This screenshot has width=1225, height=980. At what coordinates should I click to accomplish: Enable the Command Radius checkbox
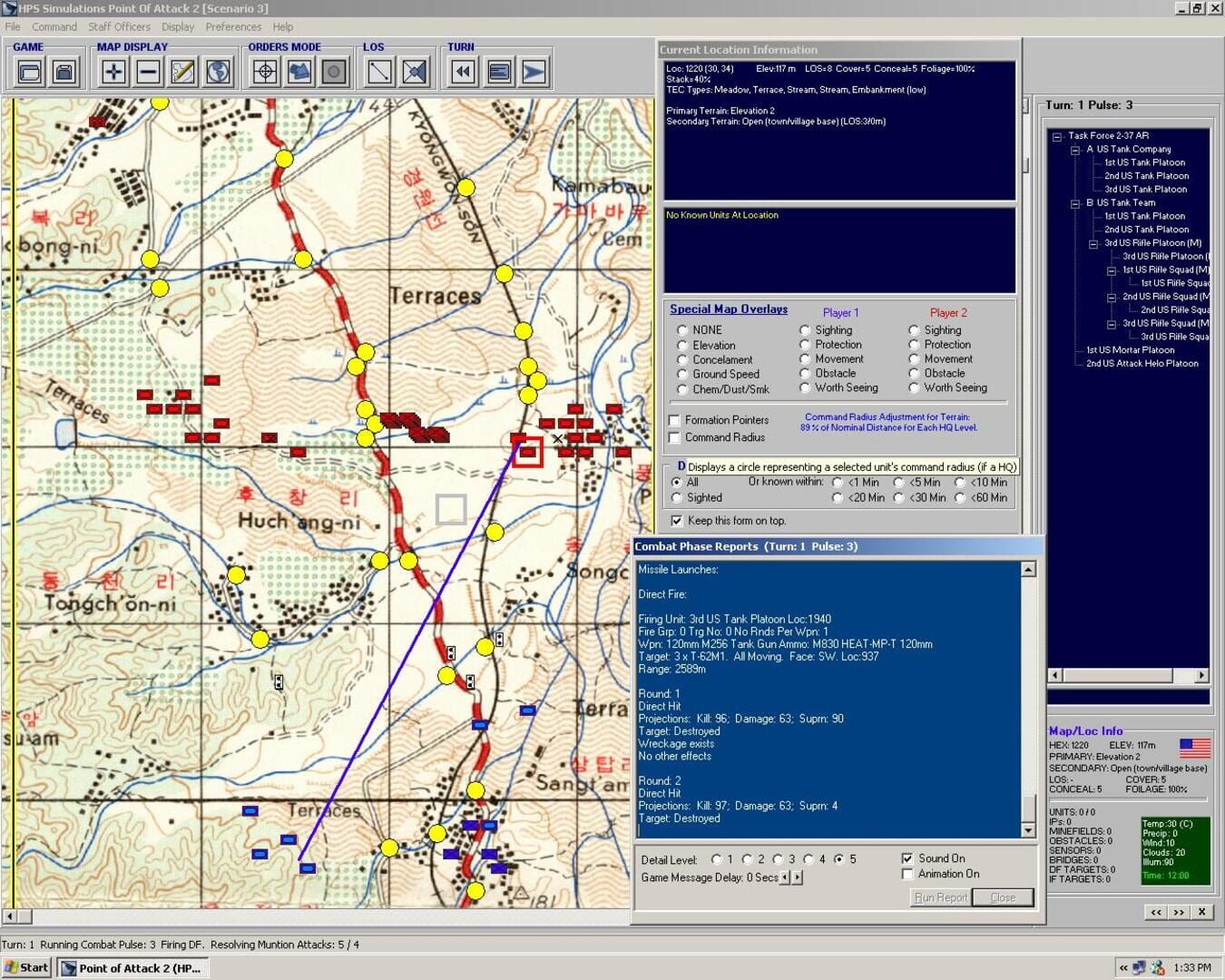675,437
